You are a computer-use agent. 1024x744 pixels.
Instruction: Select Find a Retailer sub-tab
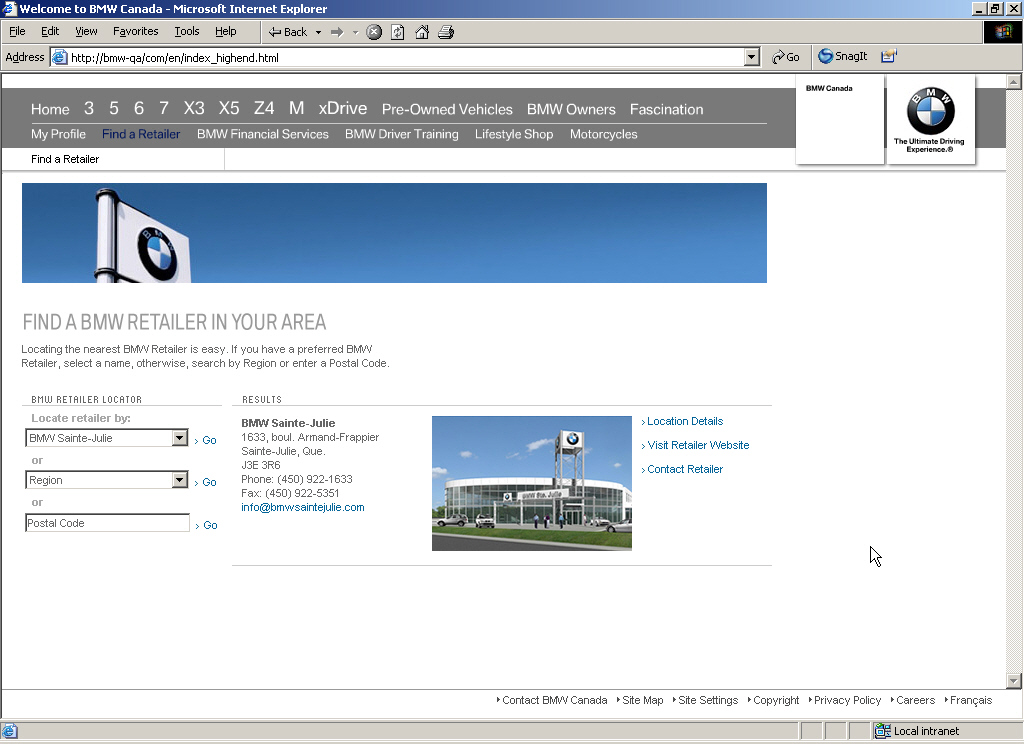[x=65, y=159]
